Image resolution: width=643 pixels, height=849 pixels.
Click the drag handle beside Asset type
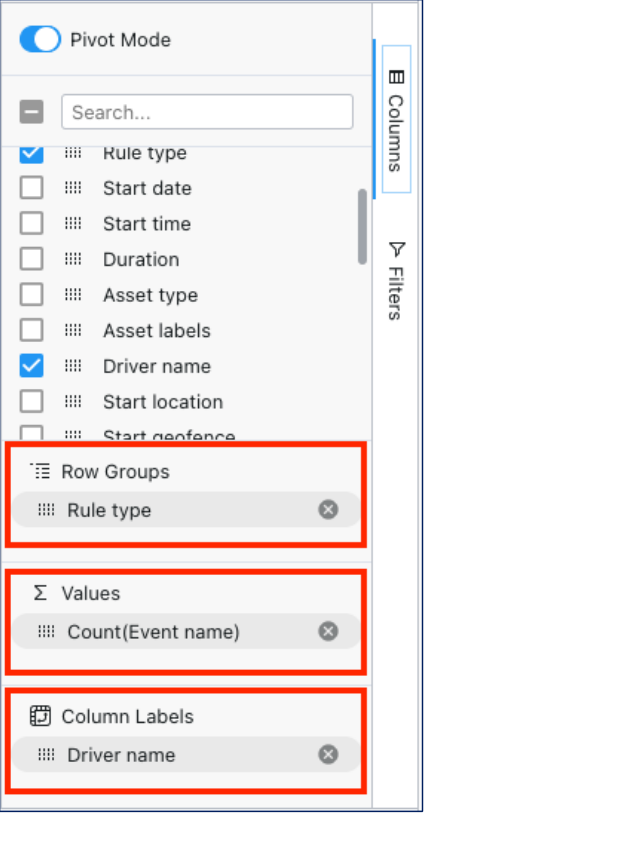(x=73, y=295)
